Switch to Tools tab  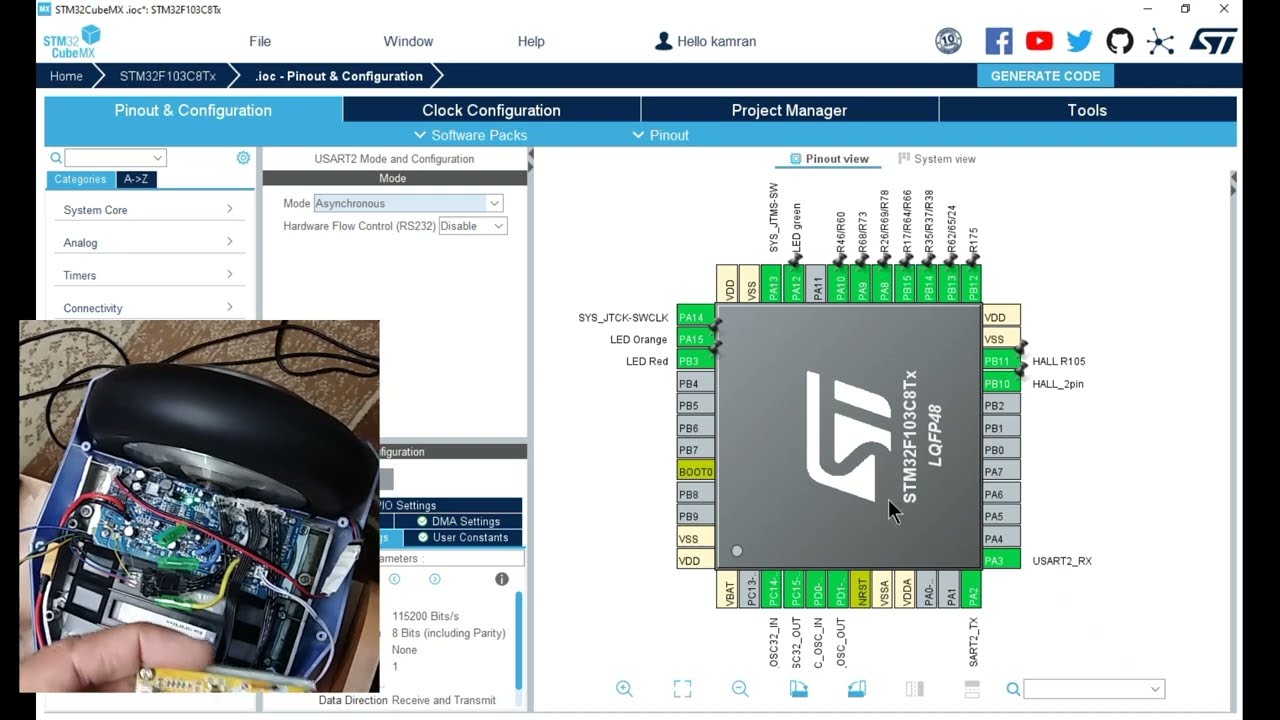coord(1087,110)
